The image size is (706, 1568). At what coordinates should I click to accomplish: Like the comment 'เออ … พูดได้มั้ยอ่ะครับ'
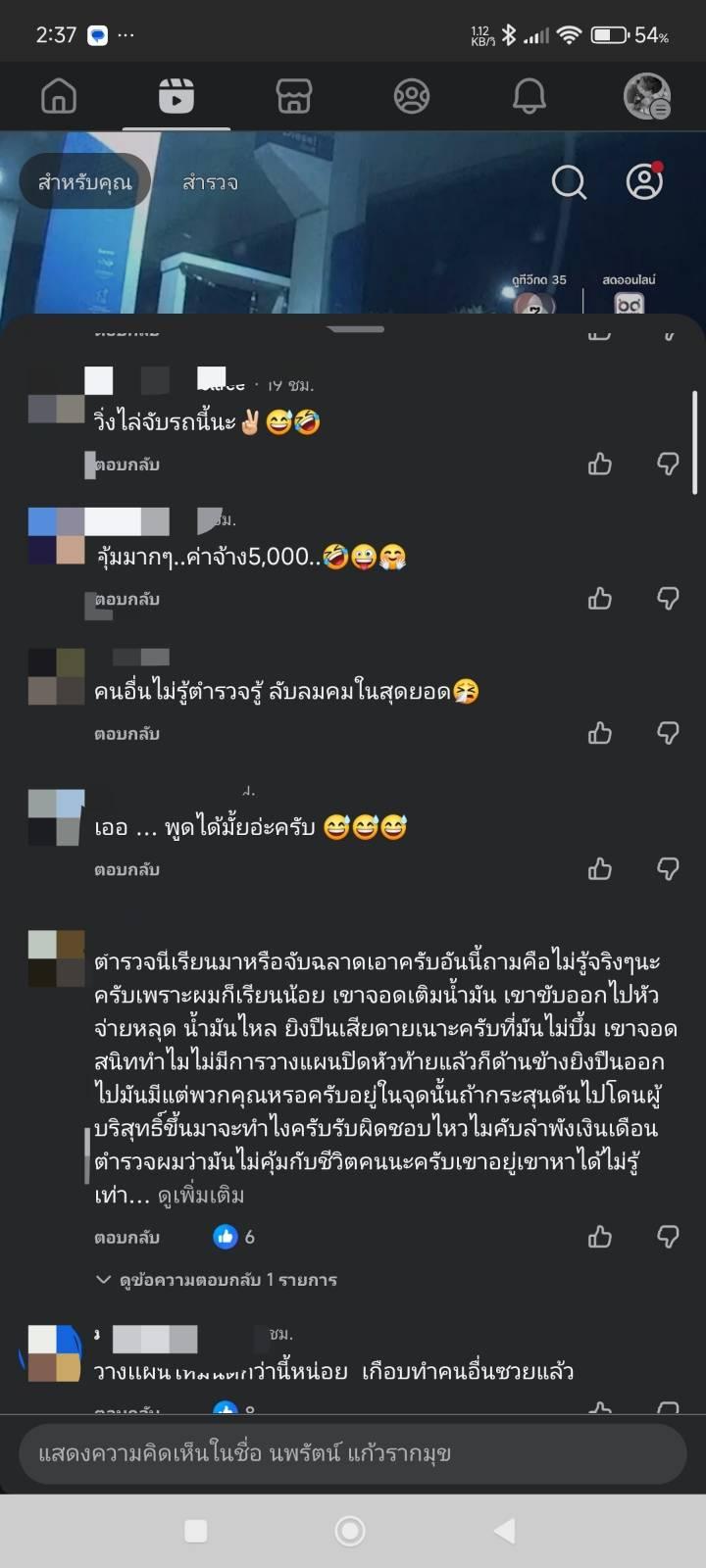click(600, 868)
